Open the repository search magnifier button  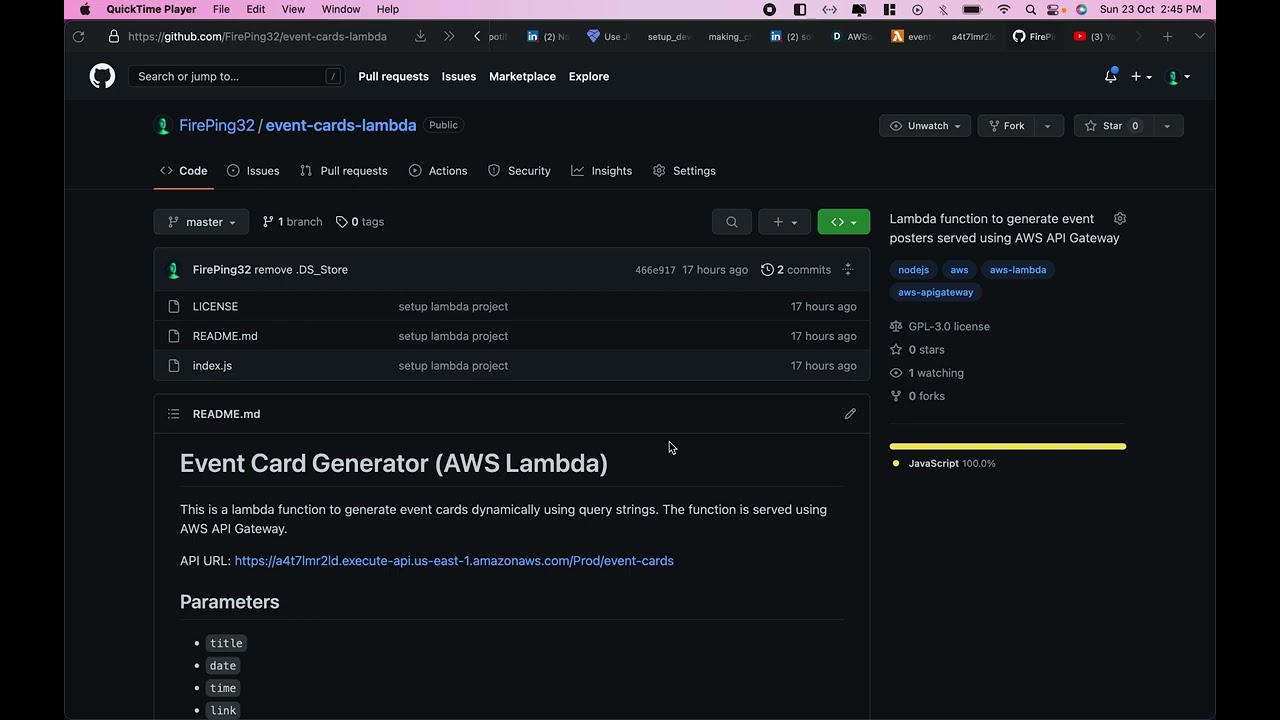[732, 222]
